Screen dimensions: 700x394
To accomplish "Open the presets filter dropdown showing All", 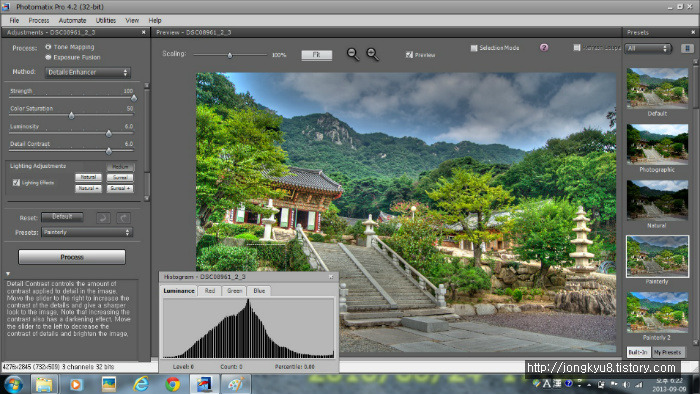I will (x=648, y=48).
